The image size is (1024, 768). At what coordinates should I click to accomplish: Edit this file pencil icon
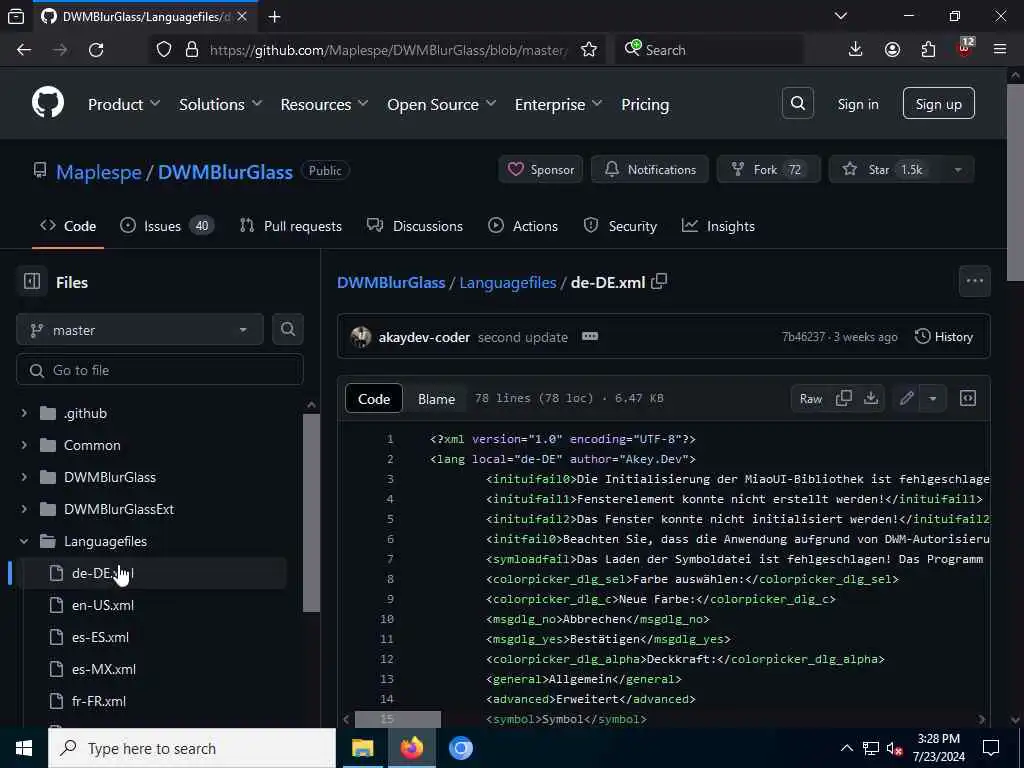point(906,398)
